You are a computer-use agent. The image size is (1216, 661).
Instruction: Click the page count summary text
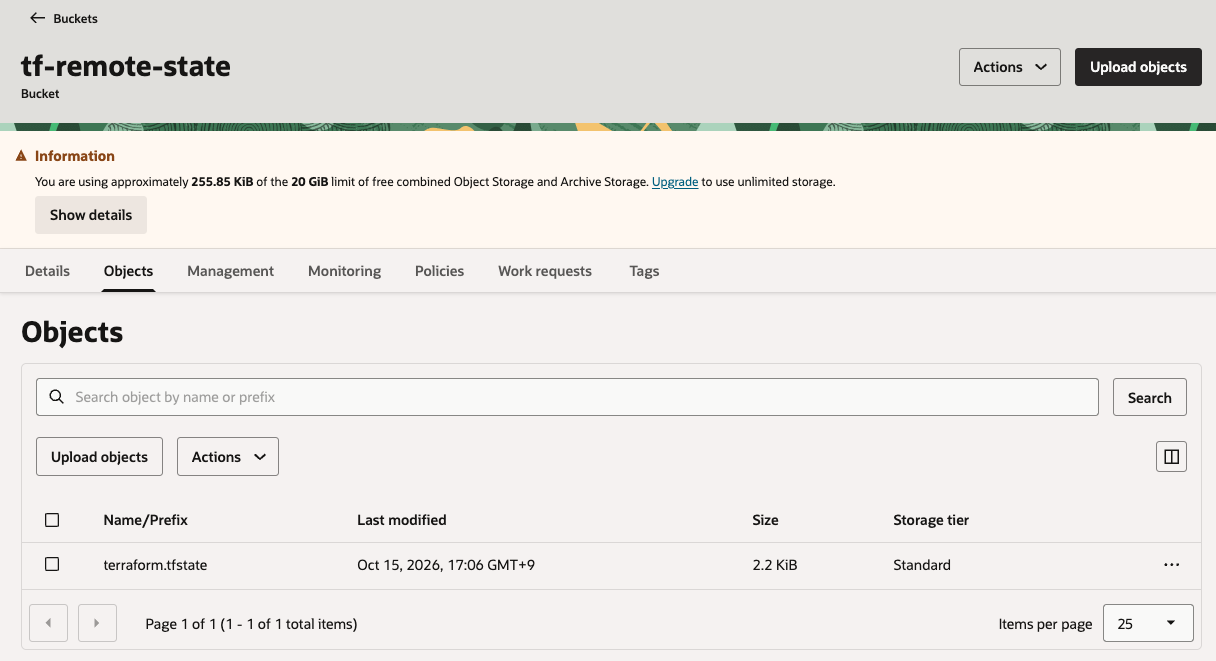coord(252,624)
